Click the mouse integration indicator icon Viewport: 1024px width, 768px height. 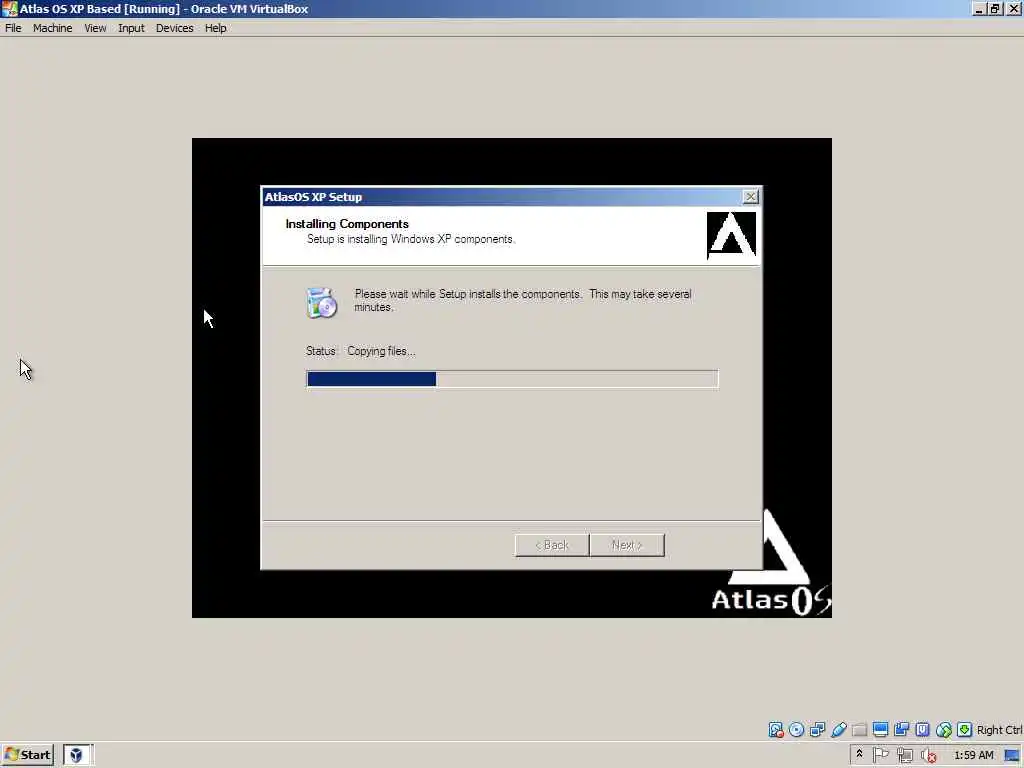[944, 729]
